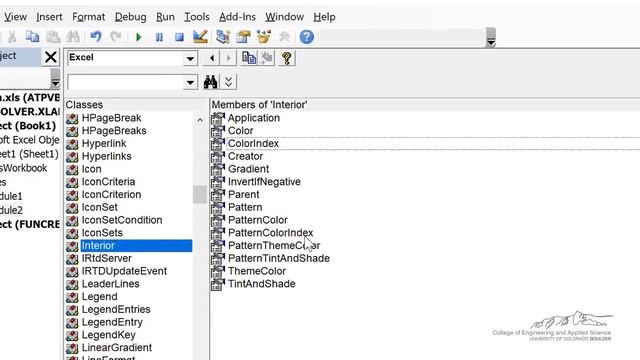The image size is (640, 360).
Task: Open the Properties Window icon
Action: tap(243, 37)
